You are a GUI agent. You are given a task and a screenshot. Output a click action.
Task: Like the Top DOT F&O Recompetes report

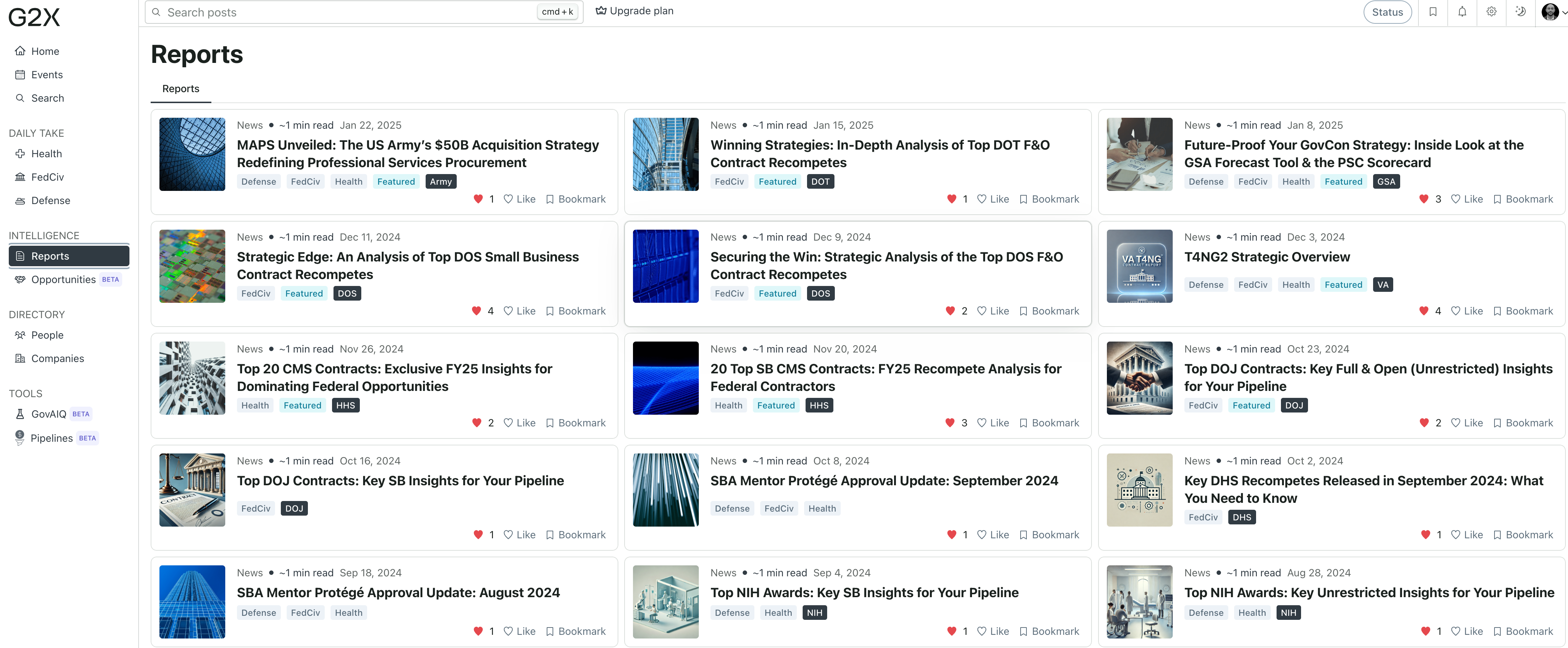click(x=993, y=199)
